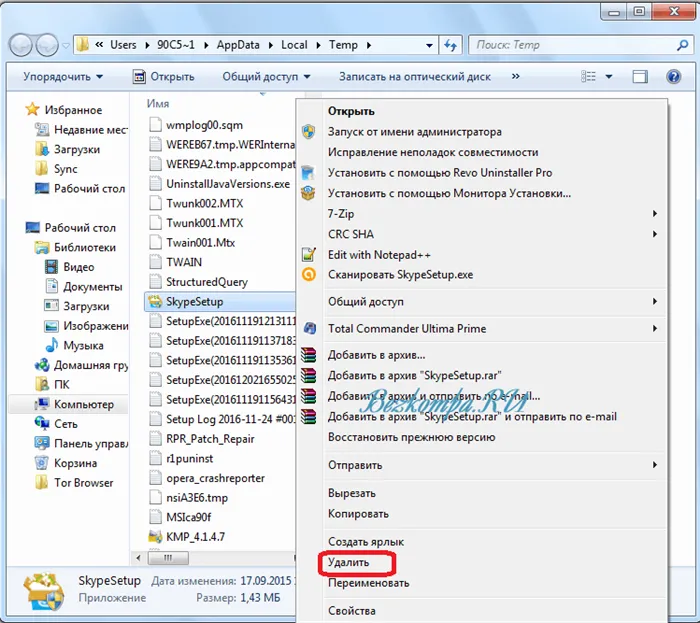The width and height of the screenshot is (700, 623).
Task: Click the Имя column header
Action: tap(158, 103)
